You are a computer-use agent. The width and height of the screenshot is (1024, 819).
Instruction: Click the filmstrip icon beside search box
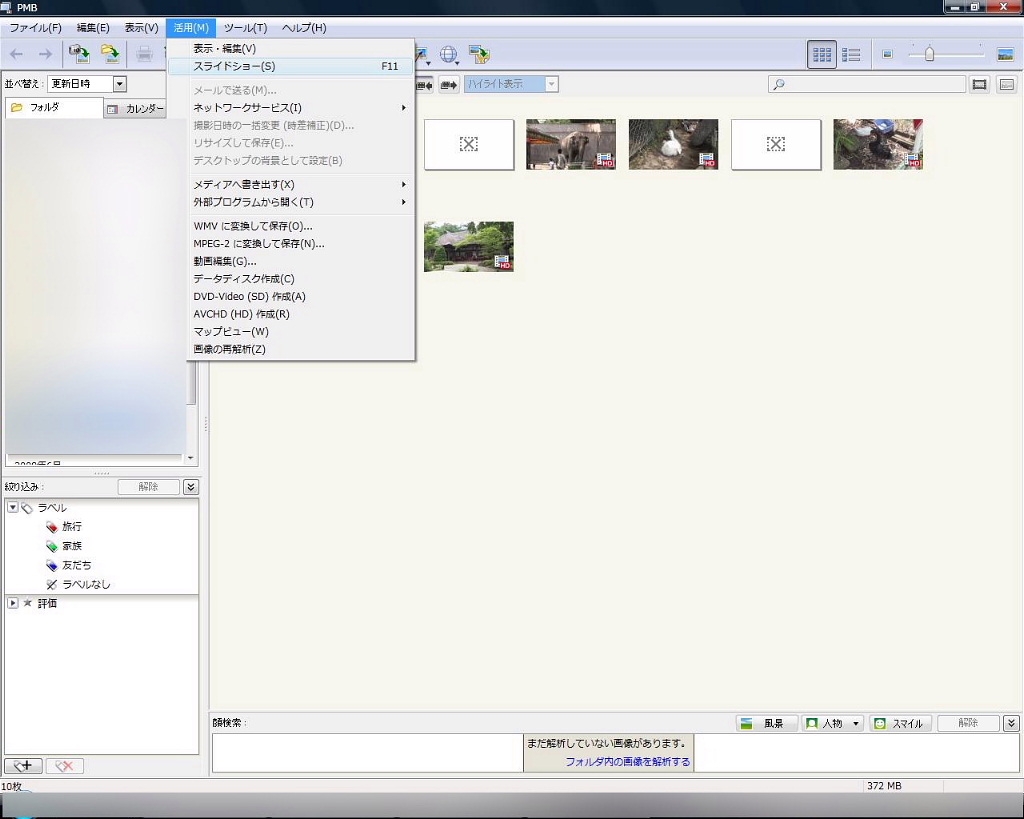pyautogui.click(x=980, y=84)
